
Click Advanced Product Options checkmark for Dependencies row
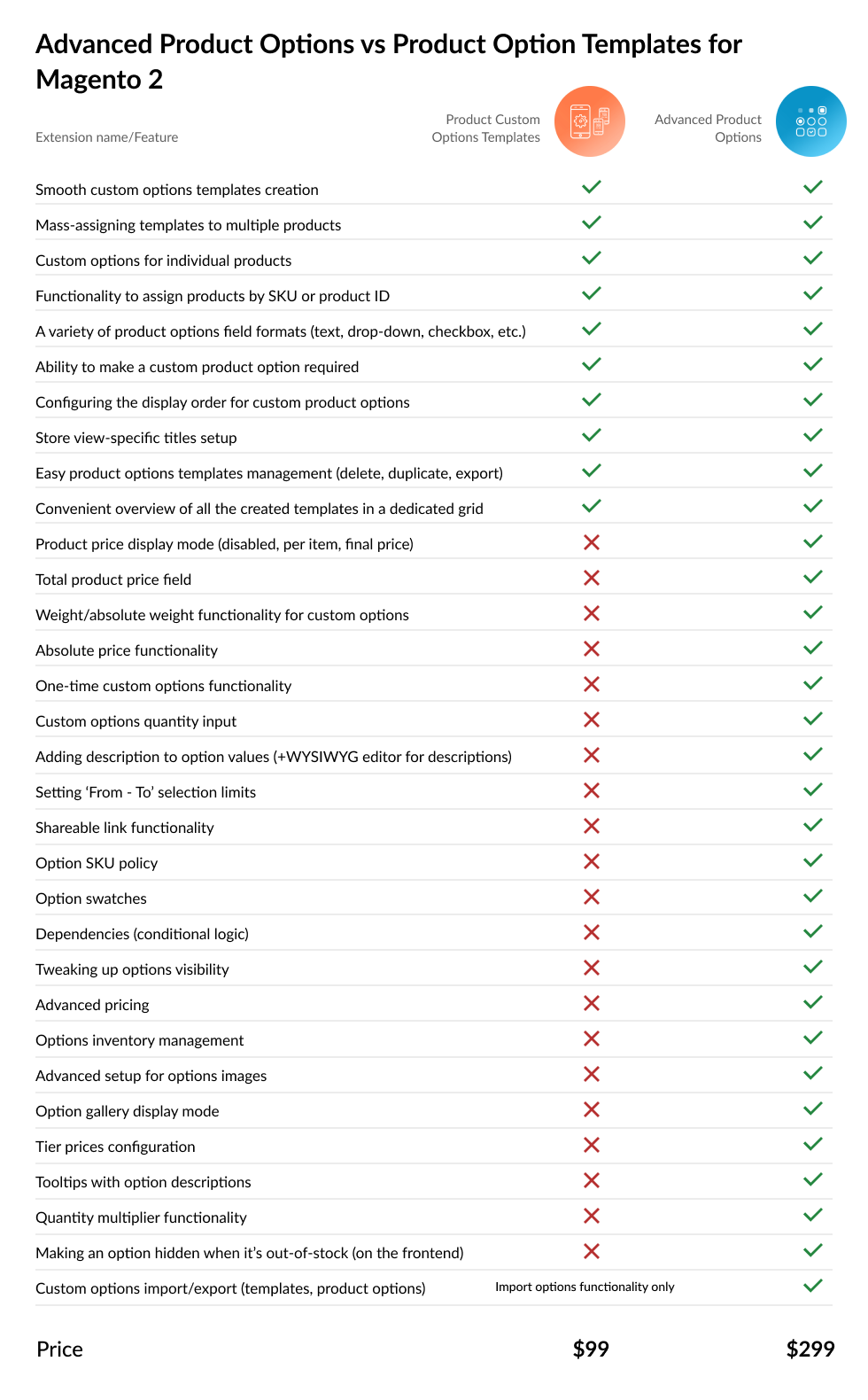pos(812,931)
